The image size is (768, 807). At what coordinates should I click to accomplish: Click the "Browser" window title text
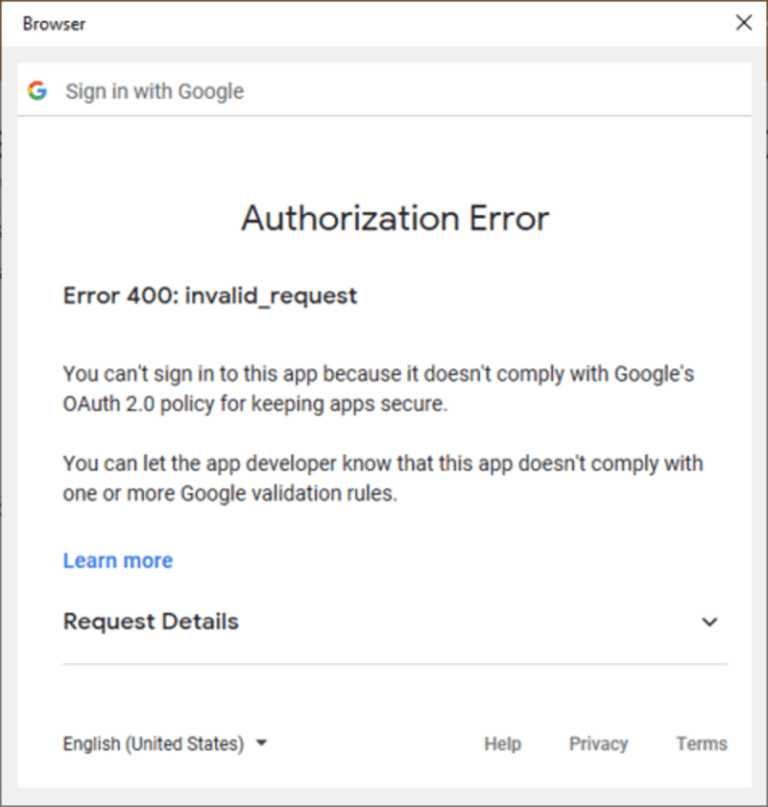point(54,24)
